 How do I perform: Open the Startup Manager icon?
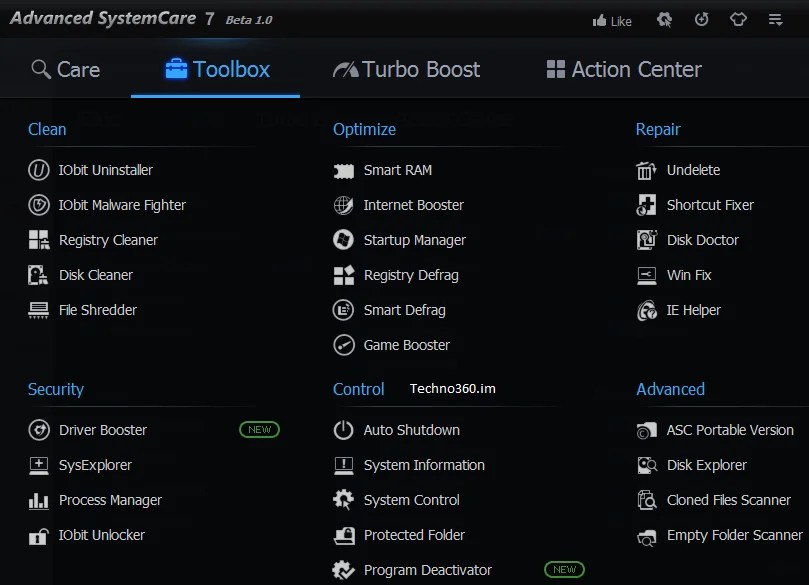[344, 240]
